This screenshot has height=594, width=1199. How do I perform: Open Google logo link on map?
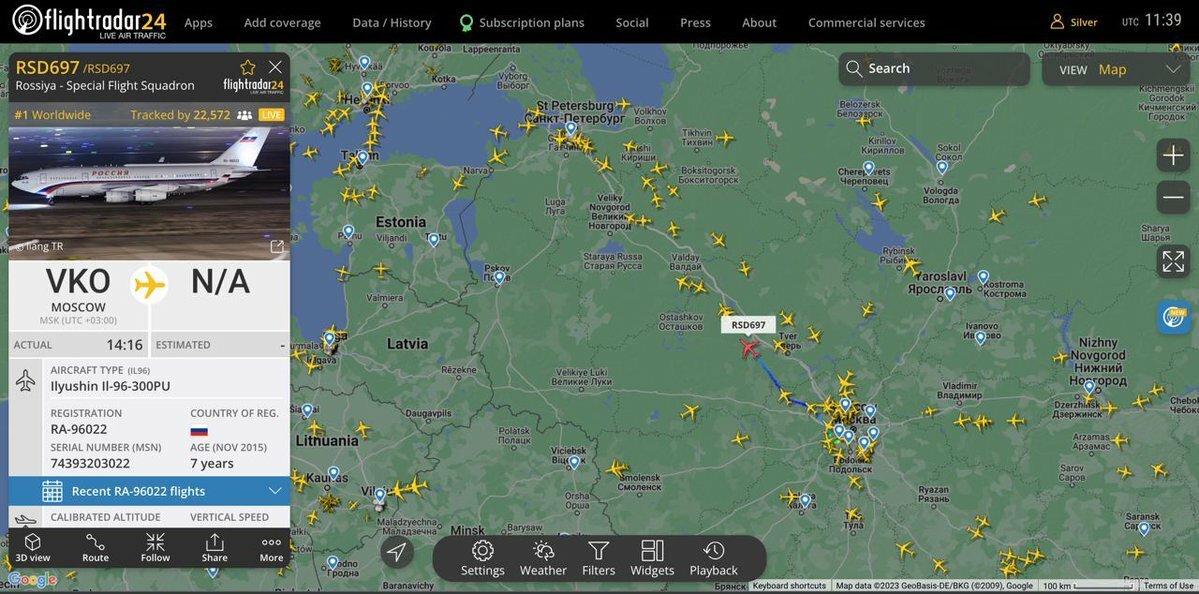(32, 579)
